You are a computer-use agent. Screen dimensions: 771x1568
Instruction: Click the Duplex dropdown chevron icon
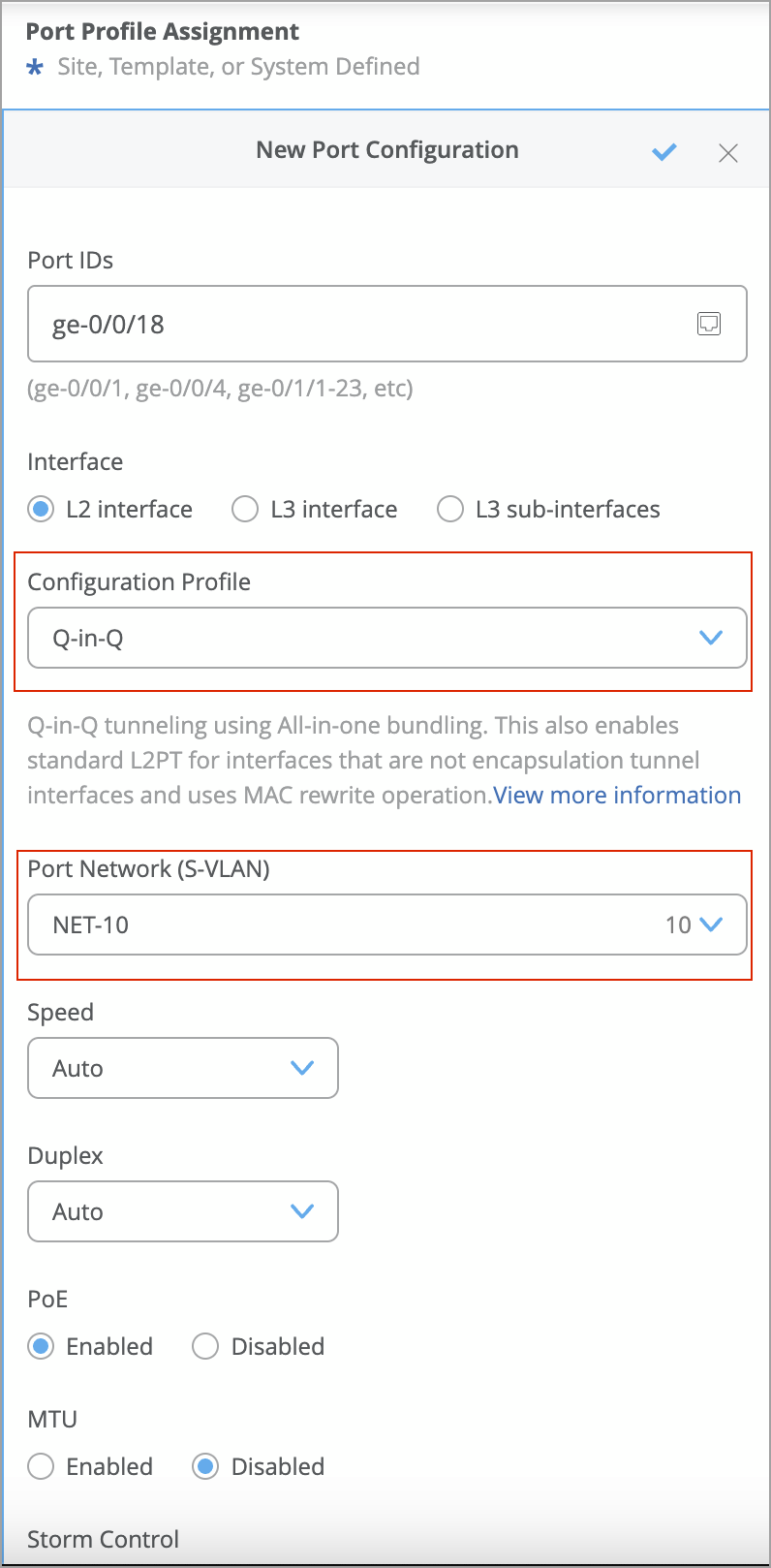click(x=302, y=1211)
